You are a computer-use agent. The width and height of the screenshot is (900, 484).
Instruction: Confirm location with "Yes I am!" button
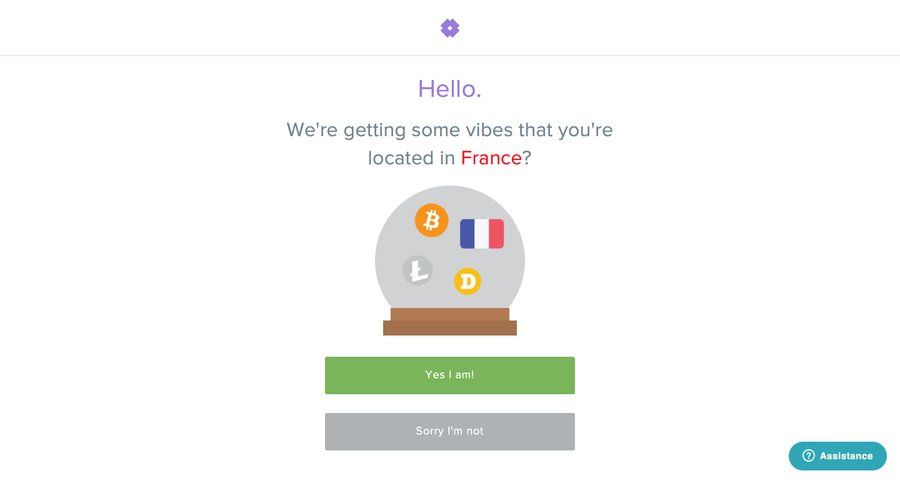(450, 375)
